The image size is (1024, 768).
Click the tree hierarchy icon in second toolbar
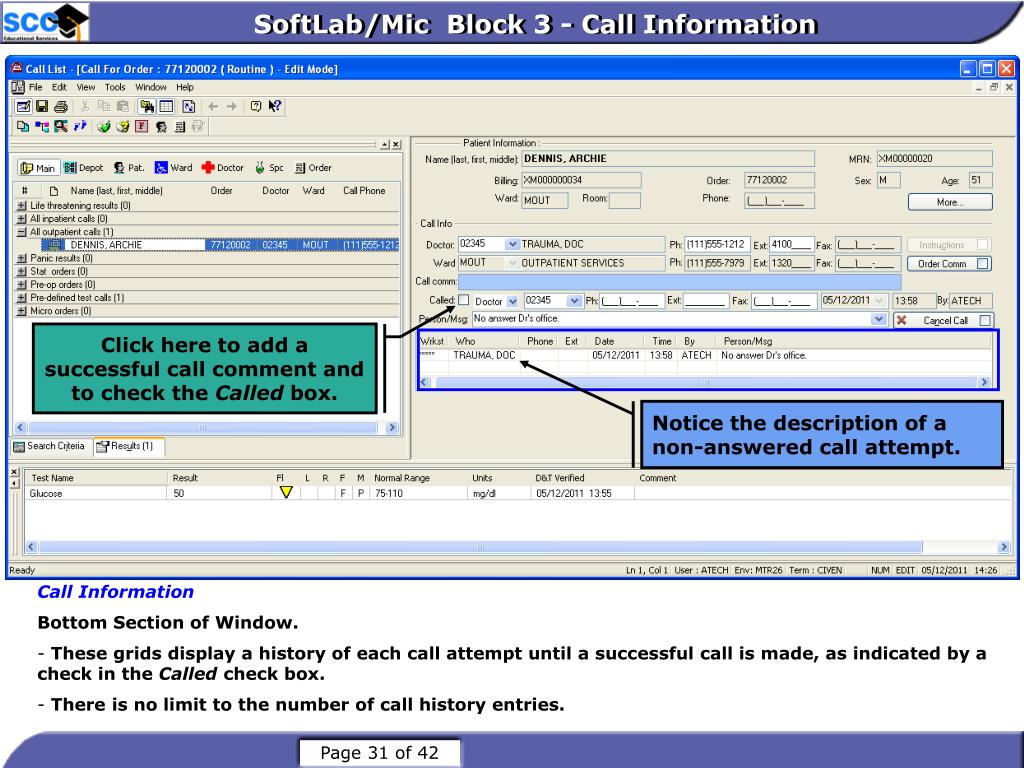pyautogui.click(x=42, y=126)
